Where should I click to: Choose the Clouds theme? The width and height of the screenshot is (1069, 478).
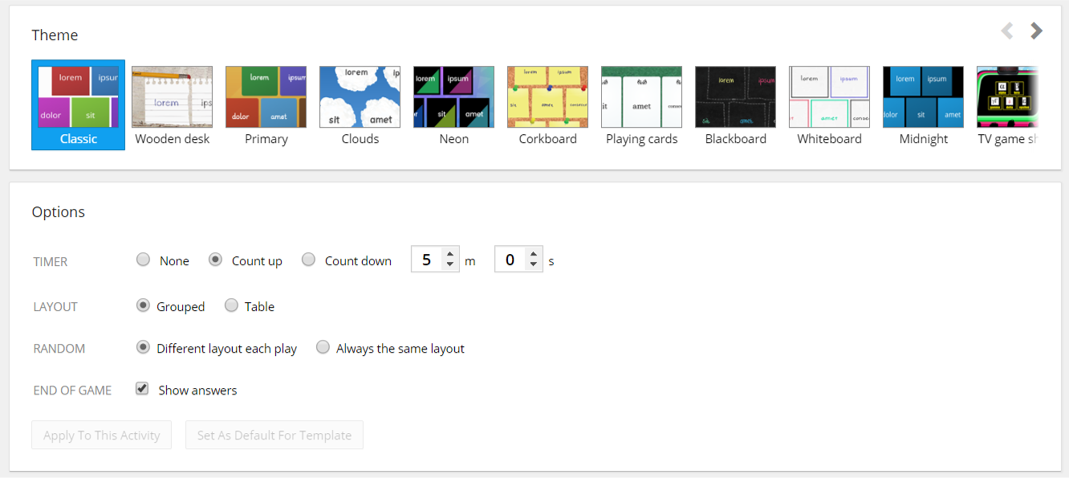[x=360, y=98]
